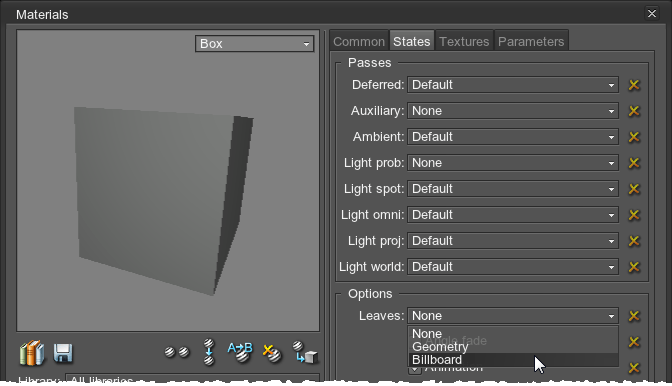This screenshot has width=672, height=386.
Task: Reset Light spot pass with its X icon
Action: tap(634, 189)
